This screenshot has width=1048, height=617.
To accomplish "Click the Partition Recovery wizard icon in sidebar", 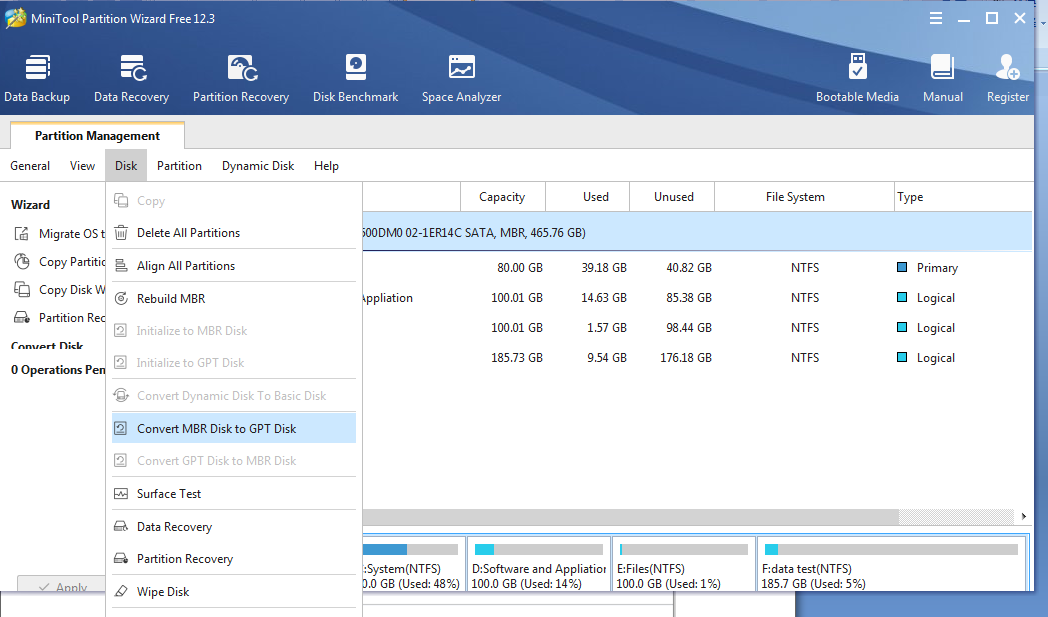I will 22,318.
